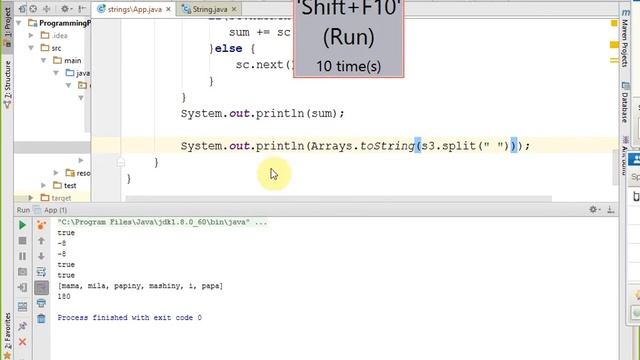Expand the resources folder arrow

point(56,173)
